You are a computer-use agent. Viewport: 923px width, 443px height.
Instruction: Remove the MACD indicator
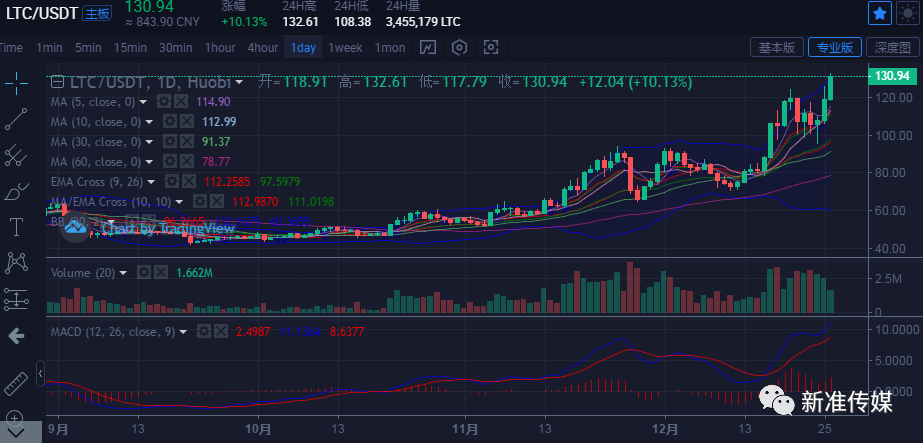(221, 332)
